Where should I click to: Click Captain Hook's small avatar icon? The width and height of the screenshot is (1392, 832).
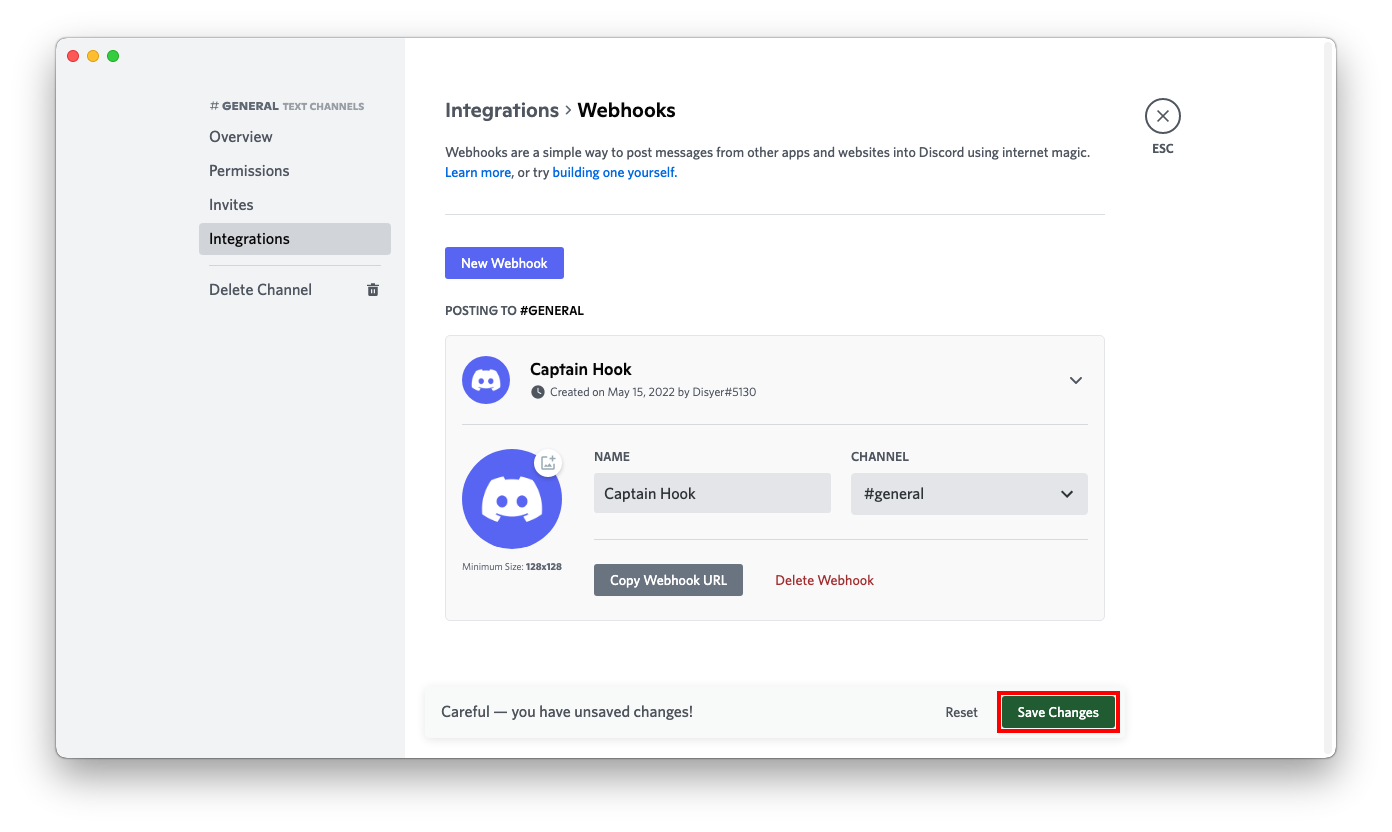(x=485, y=380)
